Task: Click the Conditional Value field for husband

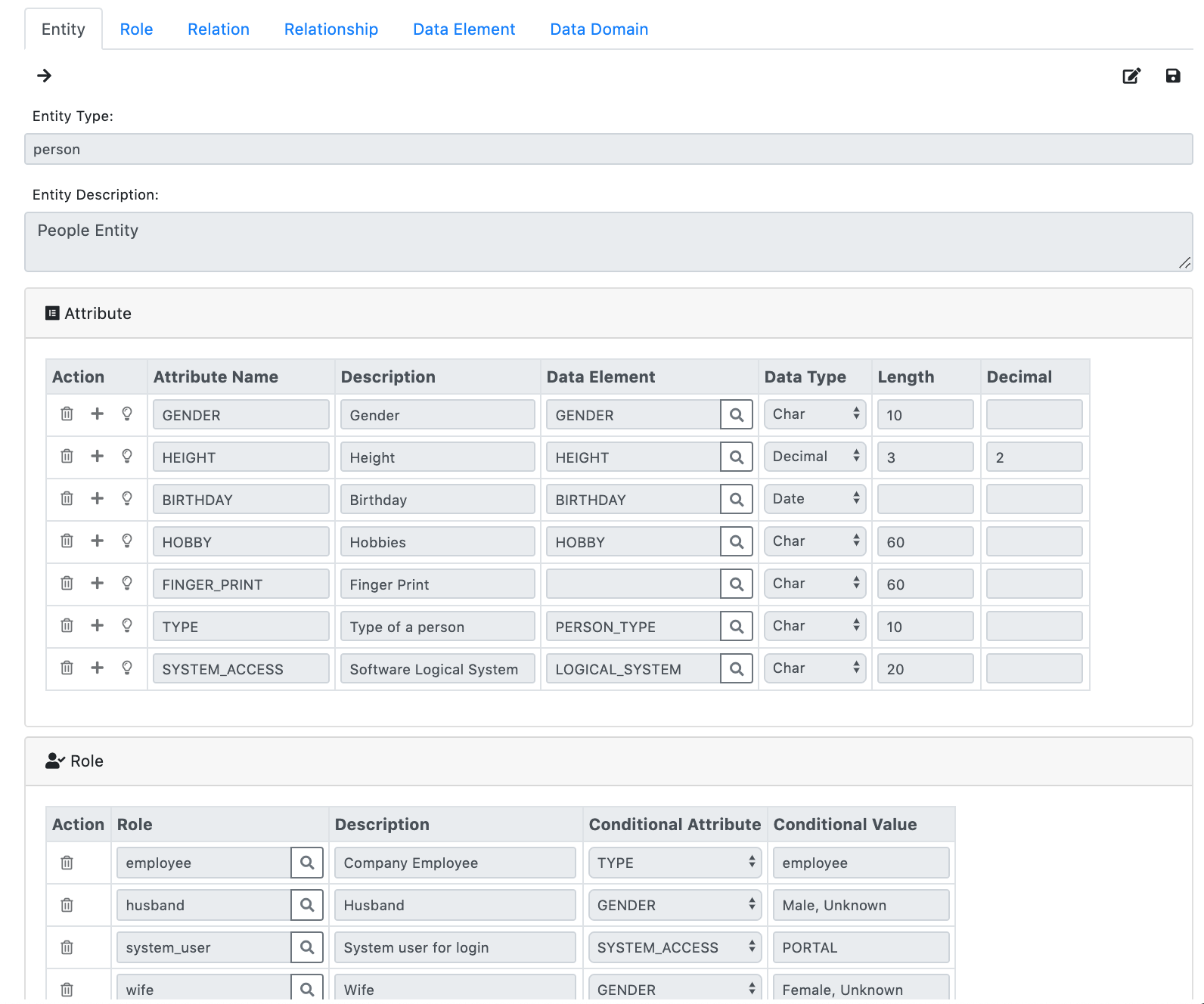Action: tap(861, 905)
